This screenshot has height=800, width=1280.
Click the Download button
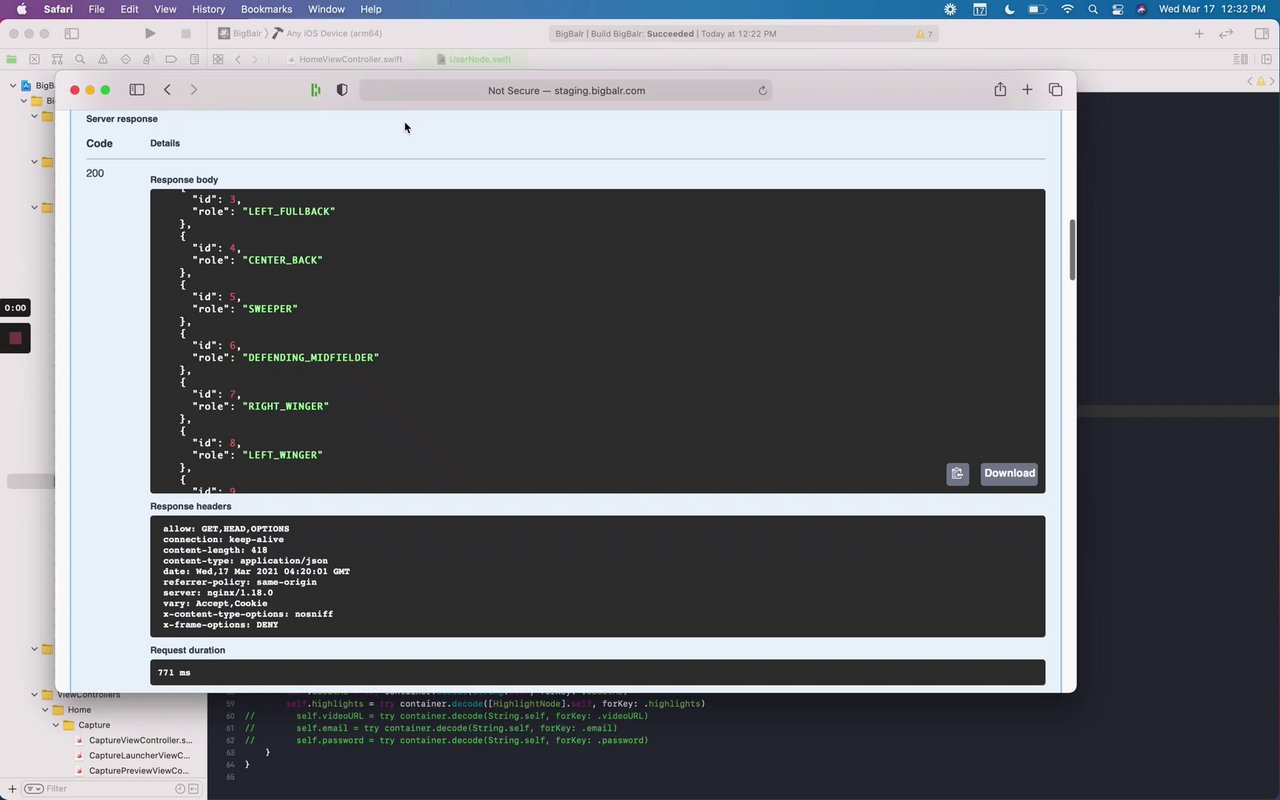(x=1009, y=474)
